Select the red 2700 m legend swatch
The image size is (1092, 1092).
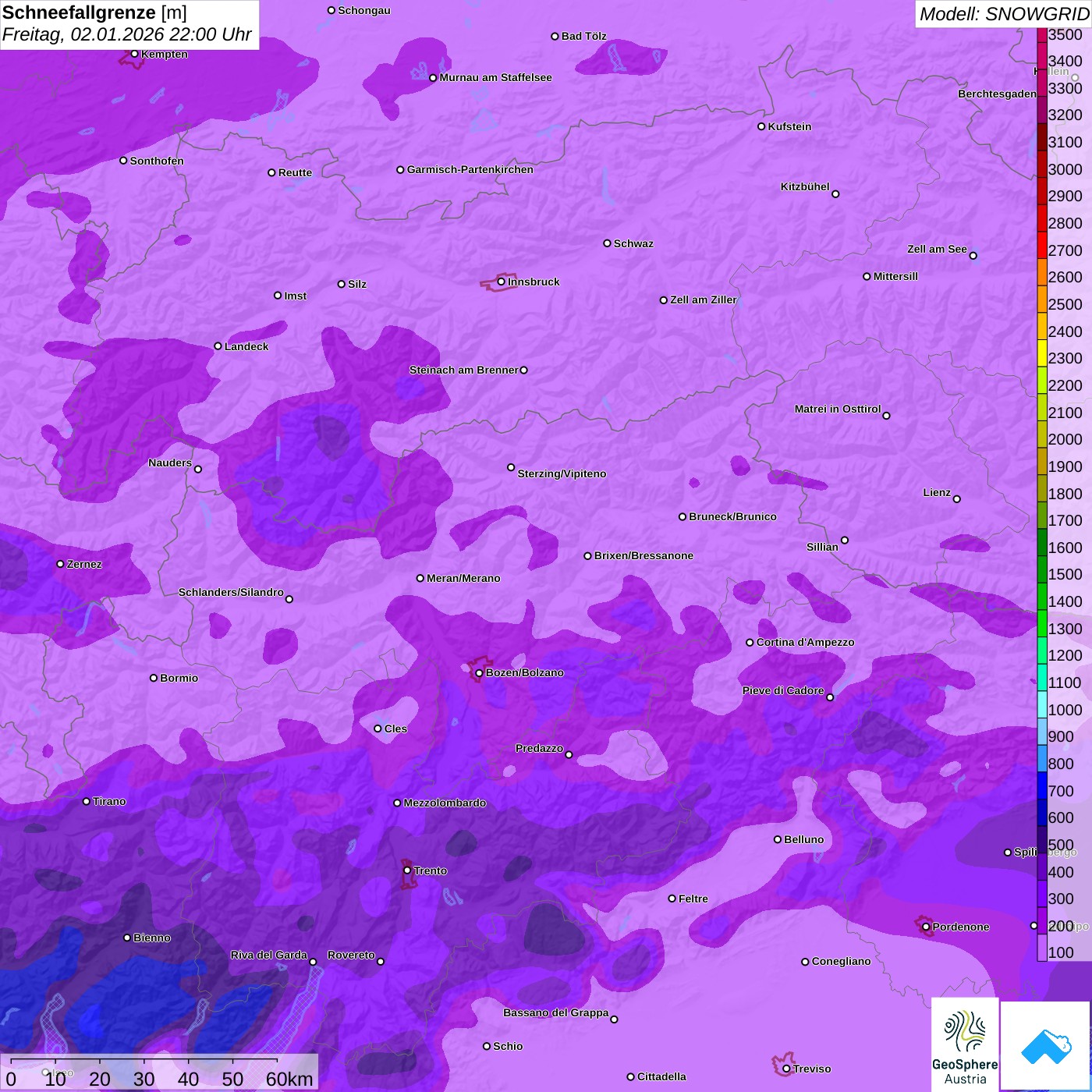tap(1042, 244)
